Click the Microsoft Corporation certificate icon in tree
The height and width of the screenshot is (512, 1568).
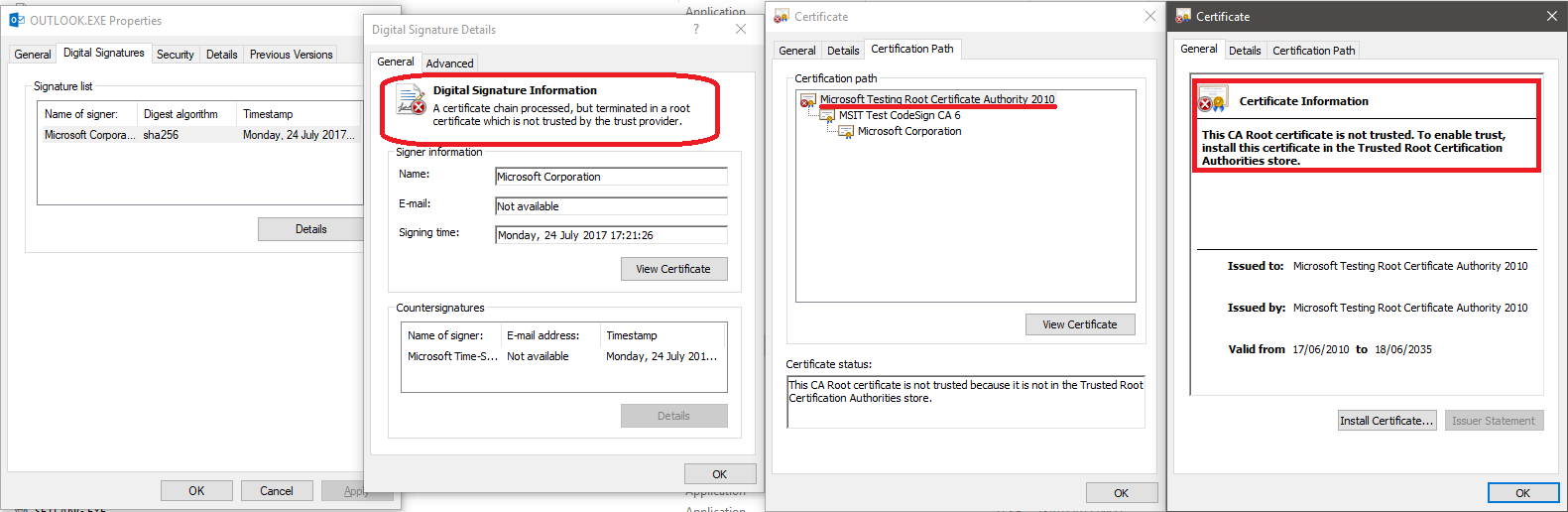tap(846, 132)
